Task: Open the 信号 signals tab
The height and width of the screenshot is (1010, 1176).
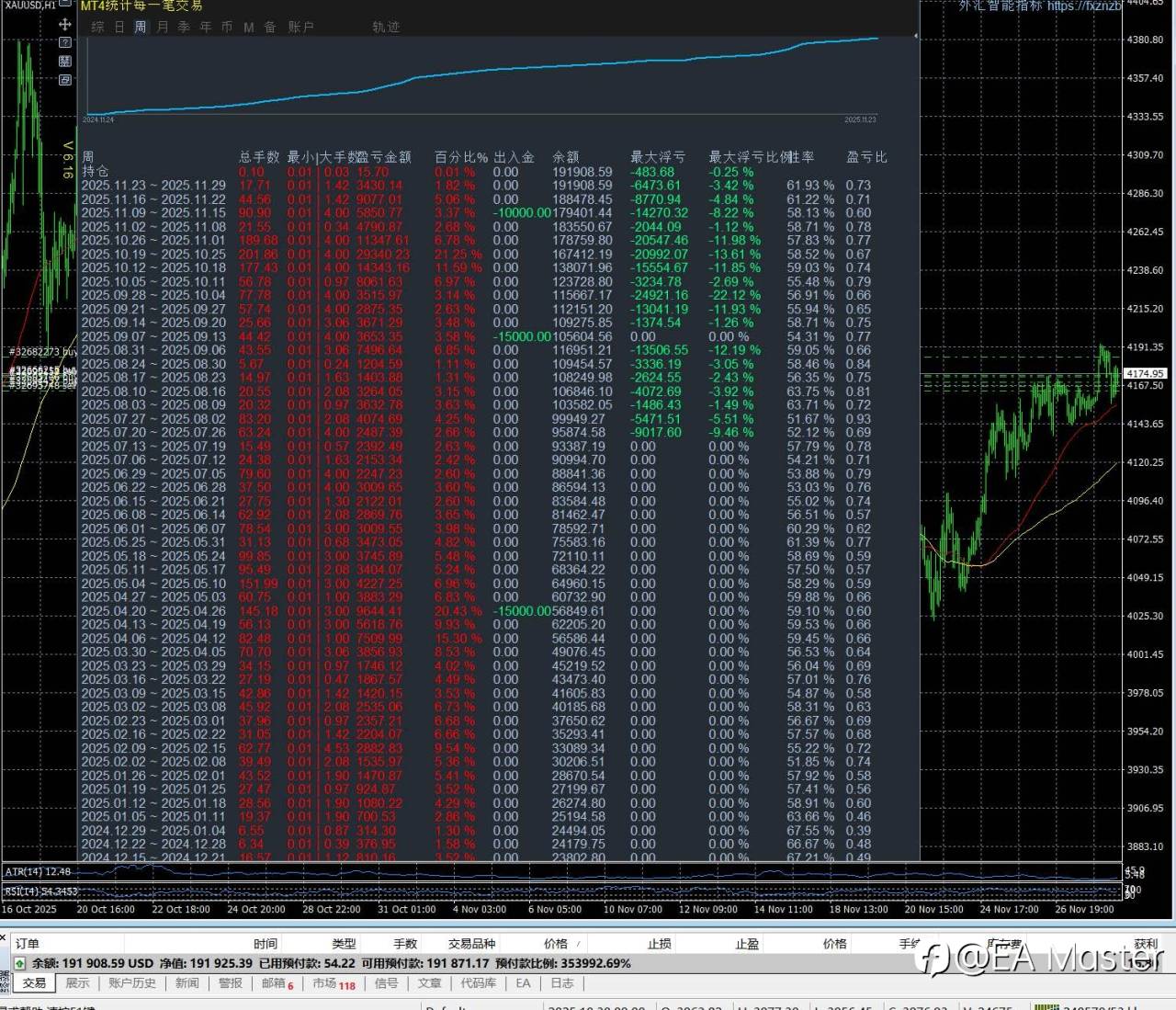Action: click(387, 983)
